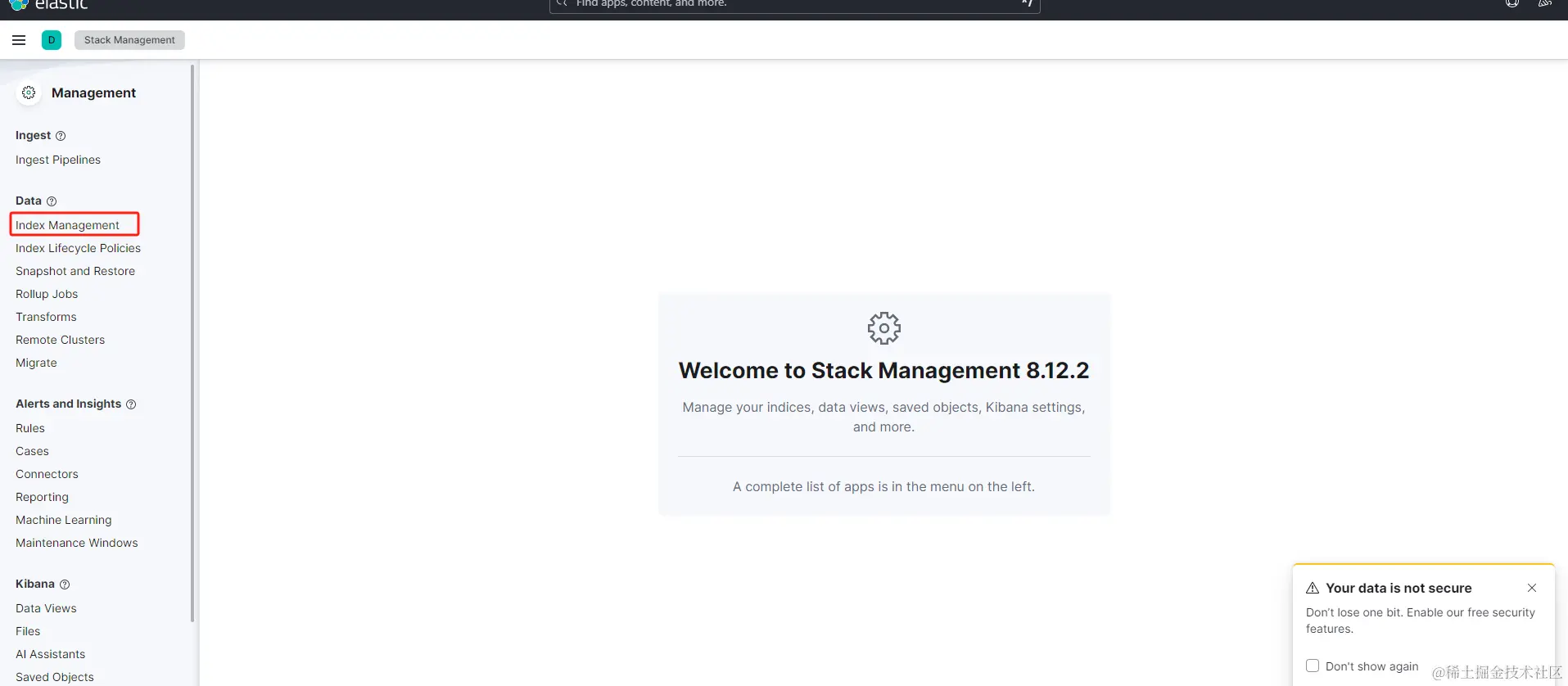This screenshot has height=686, width=1568.
Task: Open Maintenance Windows
Action: [x=76, y=543]
